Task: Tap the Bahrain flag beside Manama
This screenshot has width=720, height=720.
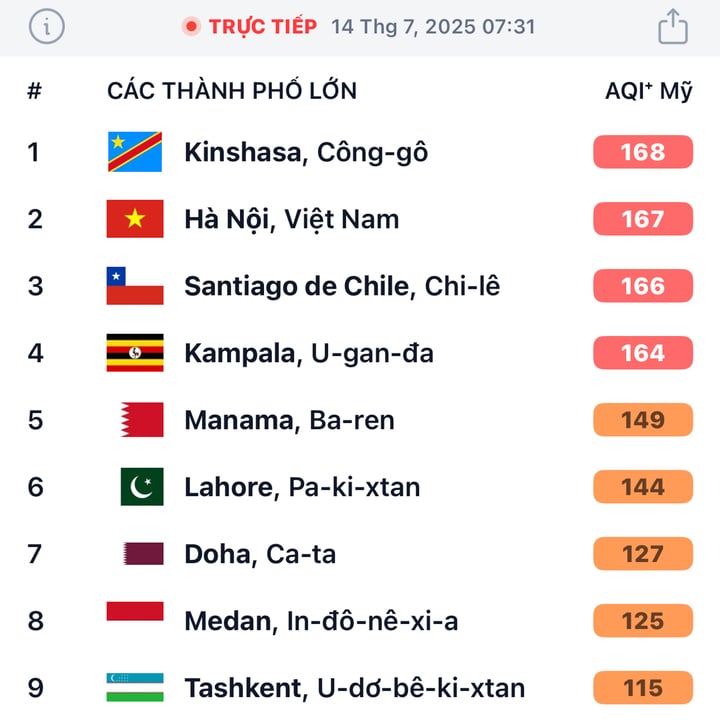Action: click(x=141, y=420)
